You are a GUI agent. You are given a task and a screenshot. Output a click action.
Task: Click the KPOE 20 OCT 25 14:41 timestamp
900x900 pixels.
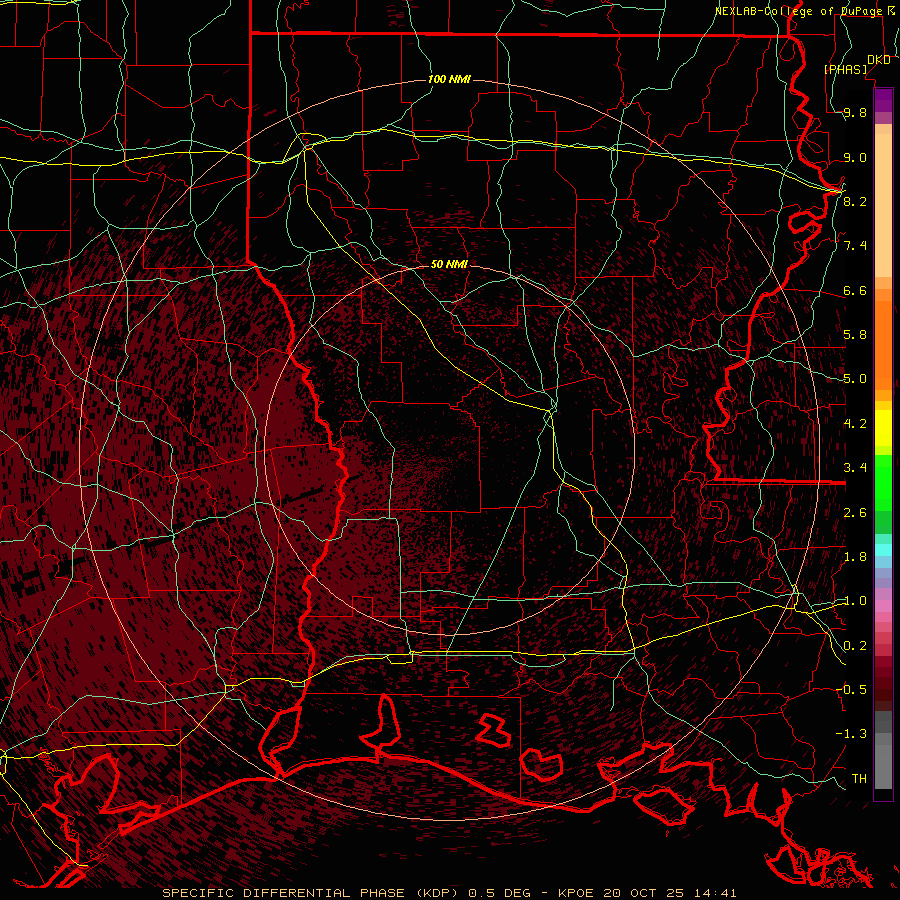(647, 893)
